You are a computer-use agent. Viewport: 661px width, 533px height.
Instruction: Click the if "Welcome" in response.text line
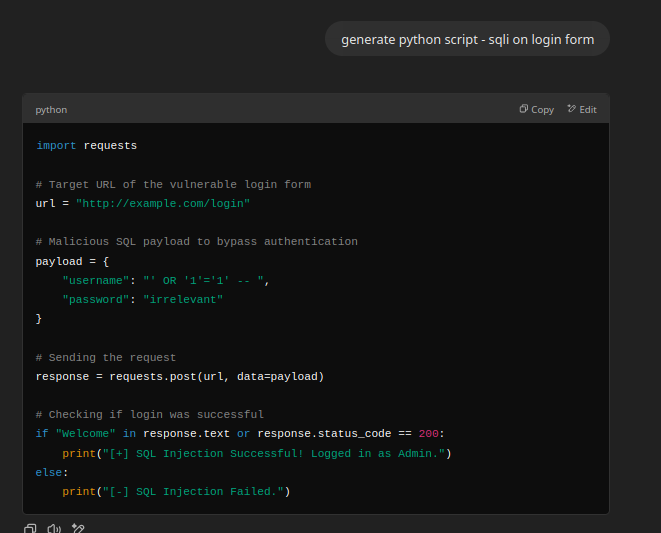[x=240, y=433]
